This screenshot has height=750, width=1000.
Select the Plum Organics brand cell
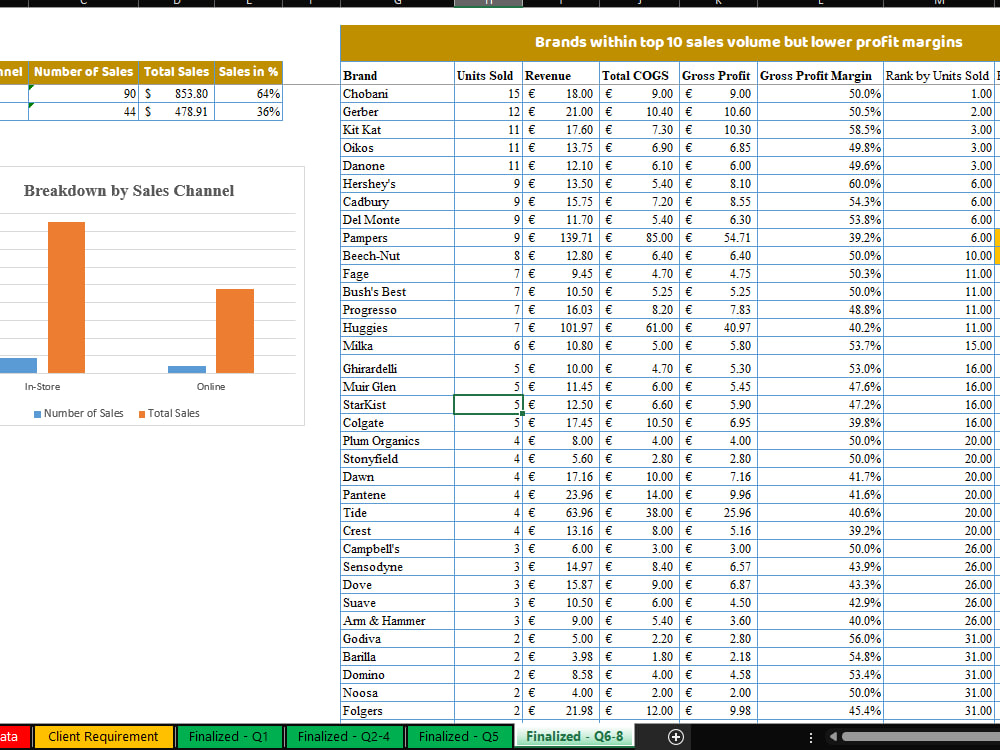(x=397, y=441)
